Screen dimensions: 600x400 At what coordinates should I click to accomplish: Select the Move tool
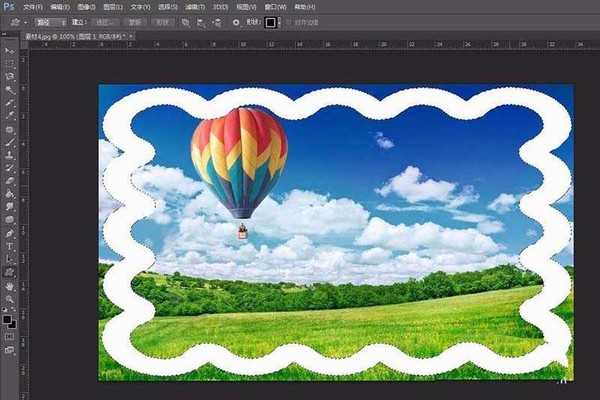click(x=10, y=48)
